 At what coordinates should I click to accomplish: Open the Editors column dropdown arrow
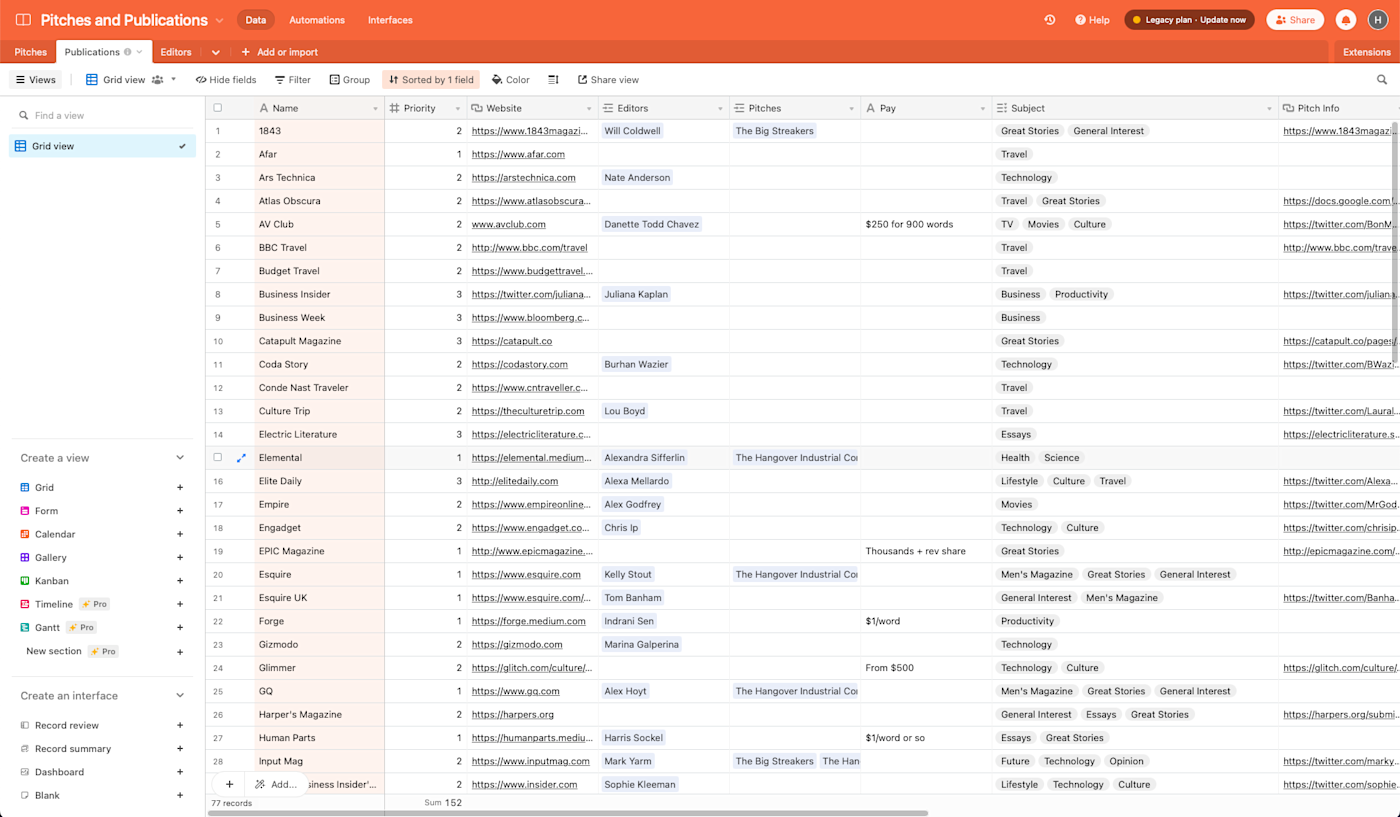tap(720, 109)
